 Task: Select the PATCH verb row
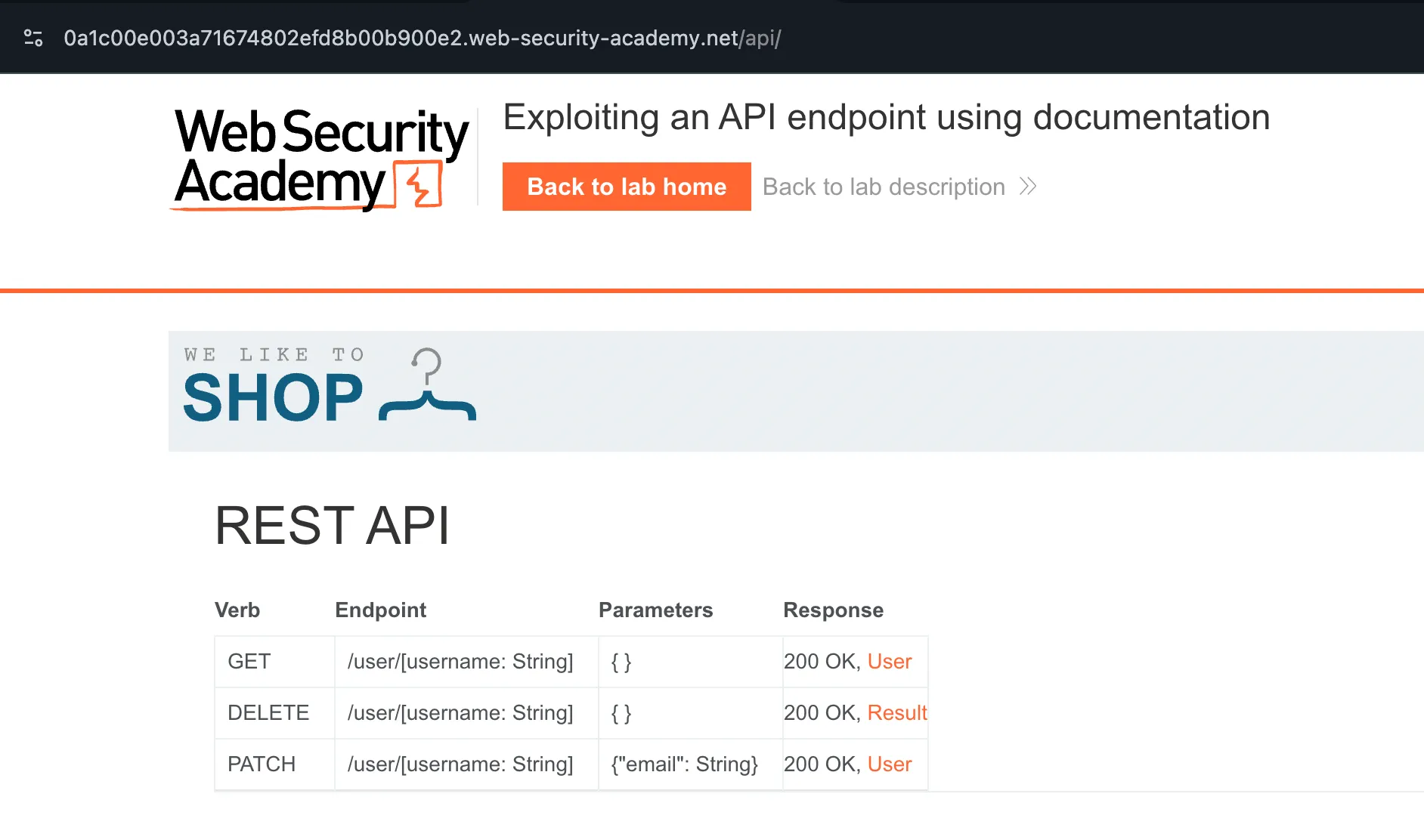click(x=262, y=764)
